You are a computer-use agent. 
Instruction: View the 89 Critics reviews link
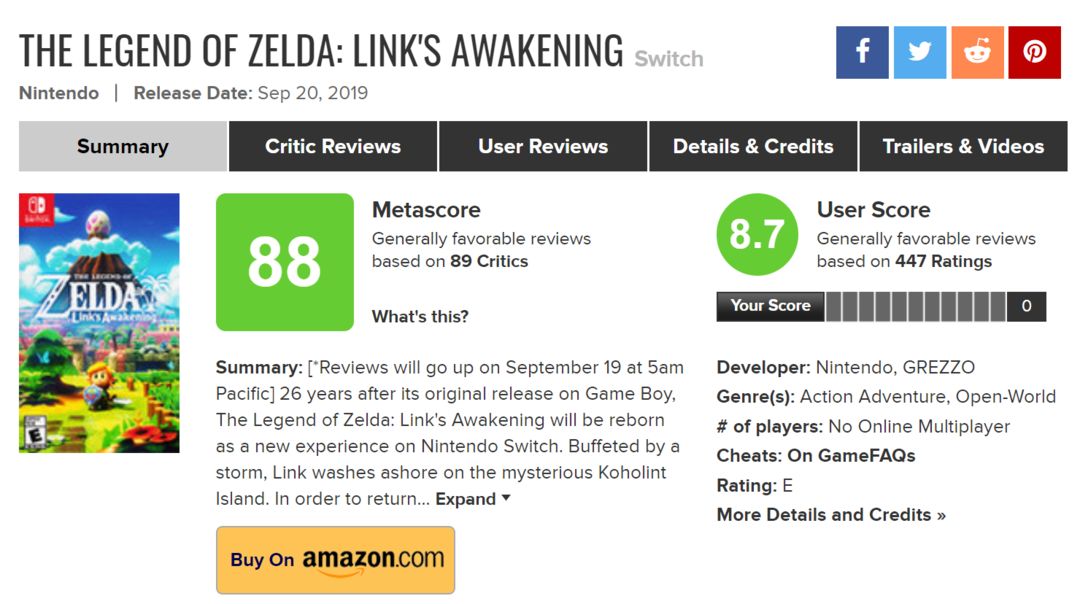[x=489, y=261]
